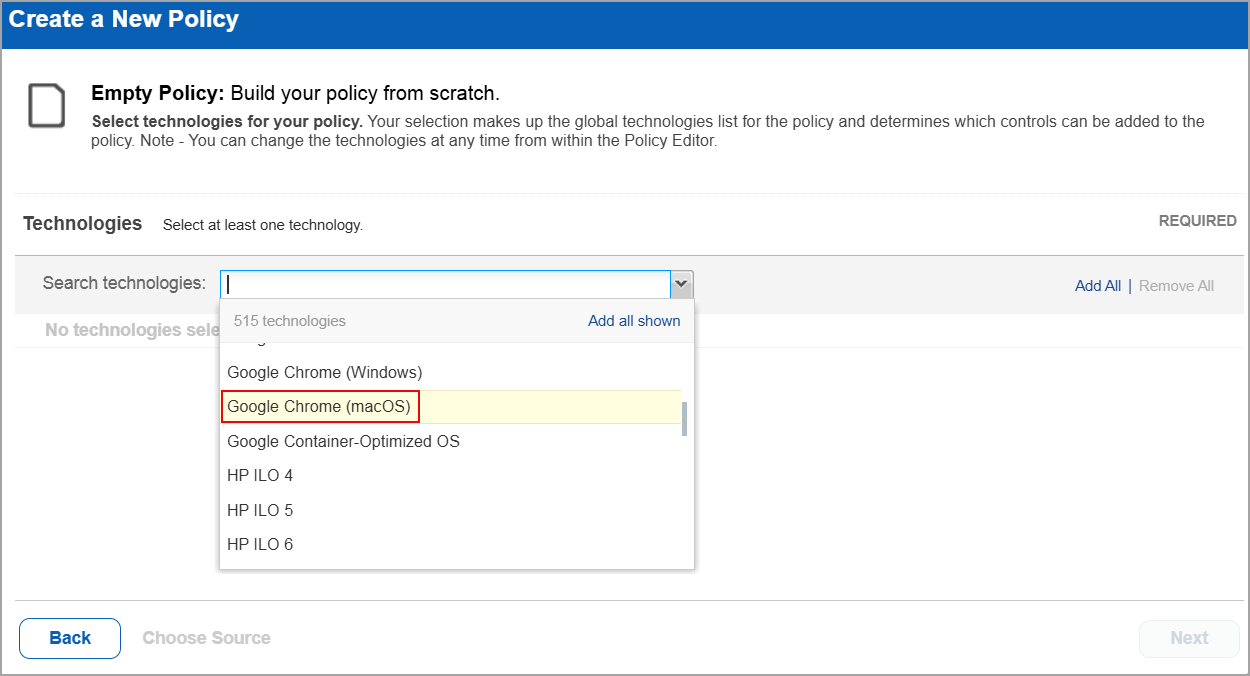
Task: Click the Next button
Action: [x=1189, y=638]
